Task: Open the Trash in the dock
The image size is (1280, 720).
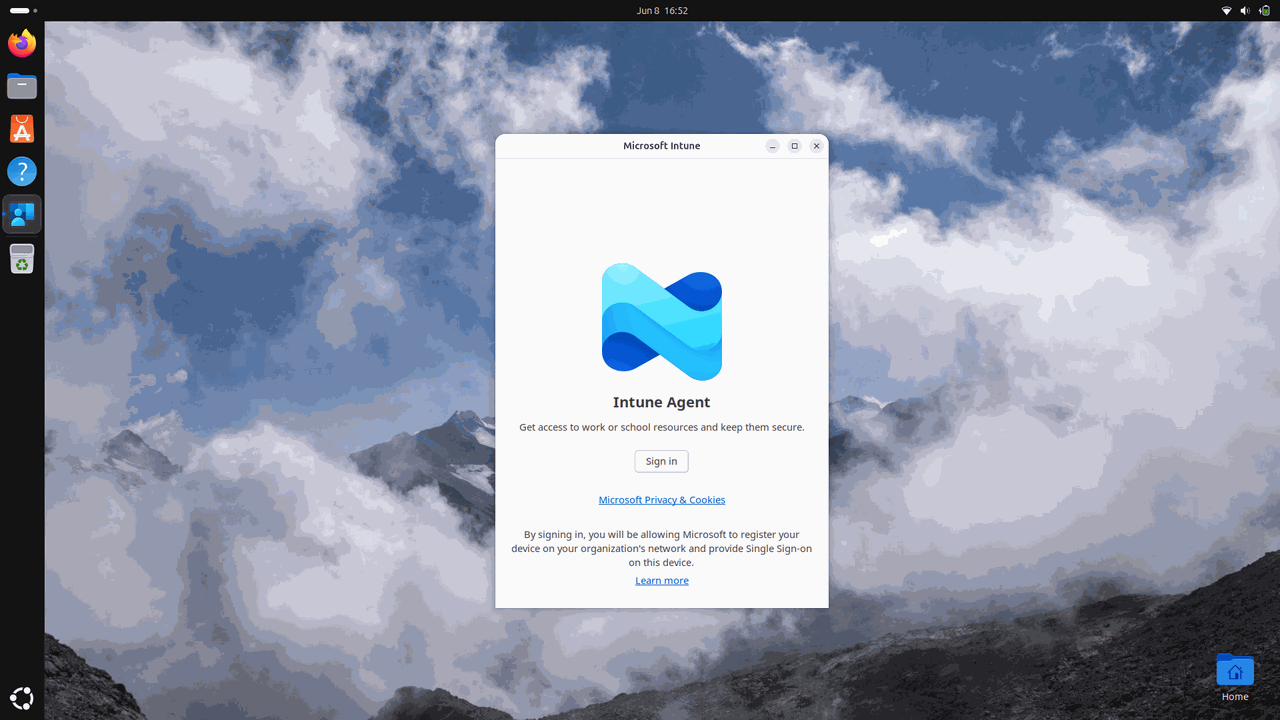Action: coord(22,258)
